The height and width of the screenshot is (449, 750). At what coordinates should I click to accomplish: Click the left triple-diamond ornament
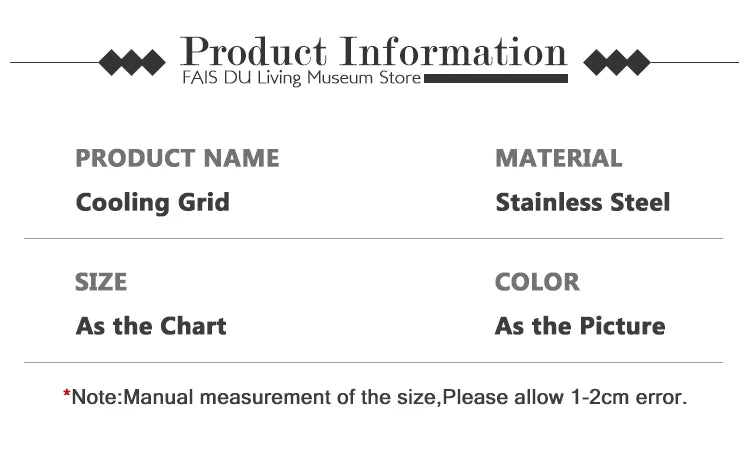(132, 62)
